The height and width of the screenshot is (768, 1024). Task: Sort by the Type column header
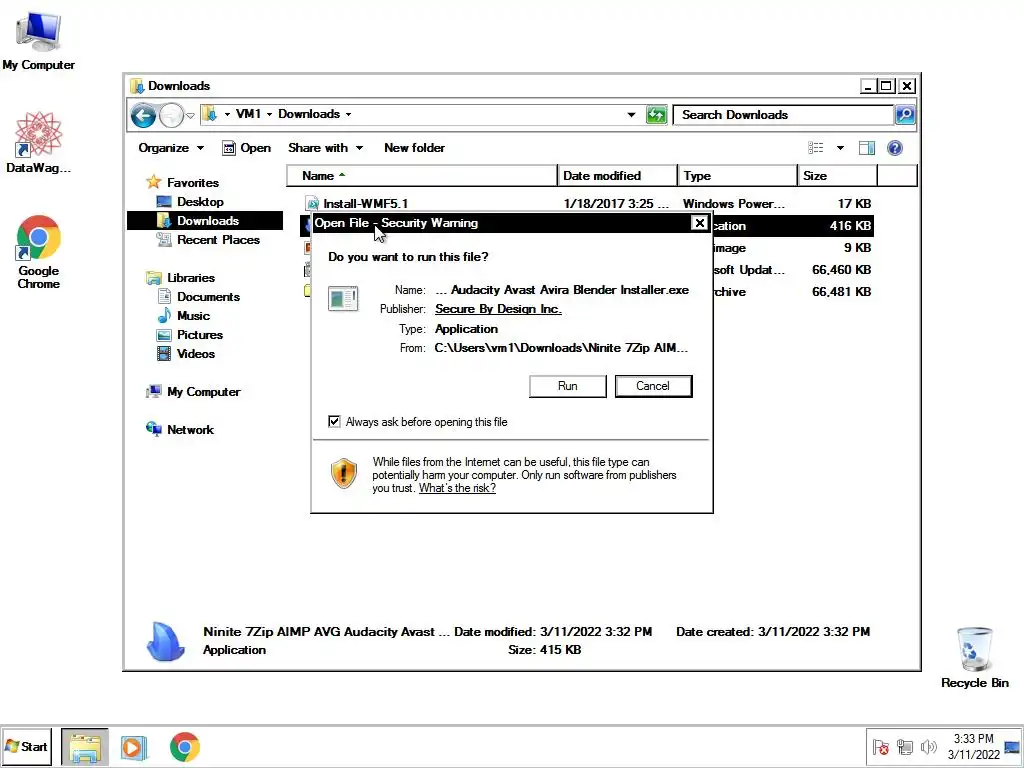click(x=737, y=176)
